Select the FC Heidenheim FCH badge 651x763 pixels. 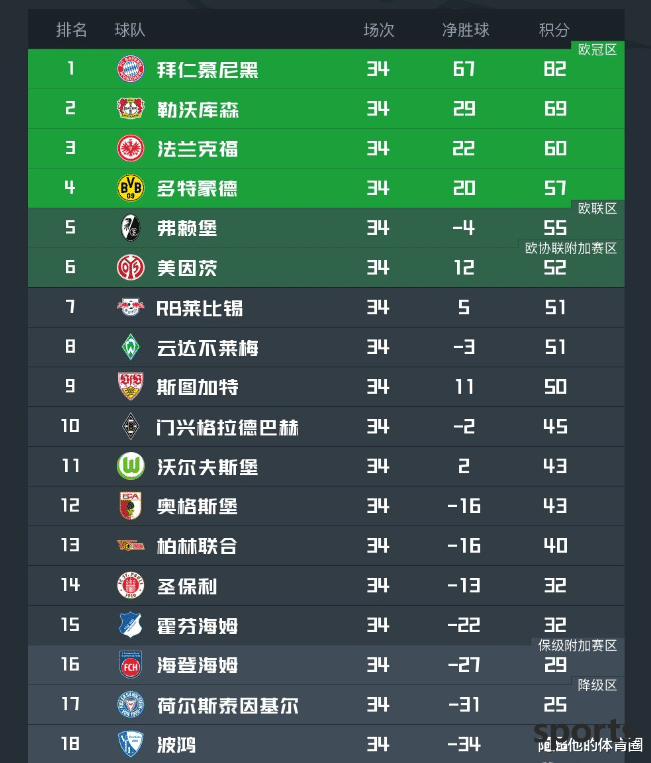point(130,665)
